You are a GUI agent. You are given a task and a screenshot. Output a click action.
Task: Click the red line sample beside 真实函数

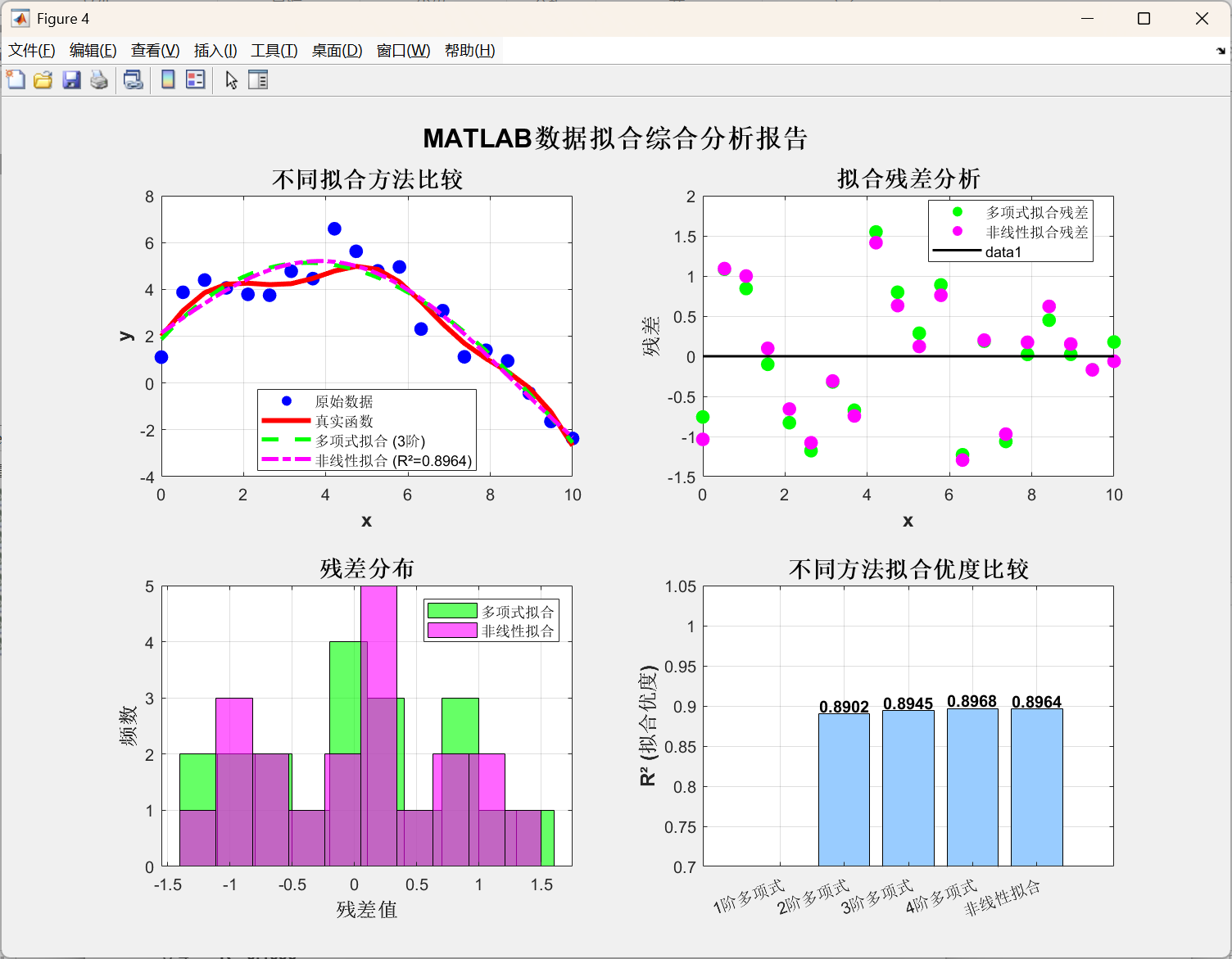tap(286, 421)
